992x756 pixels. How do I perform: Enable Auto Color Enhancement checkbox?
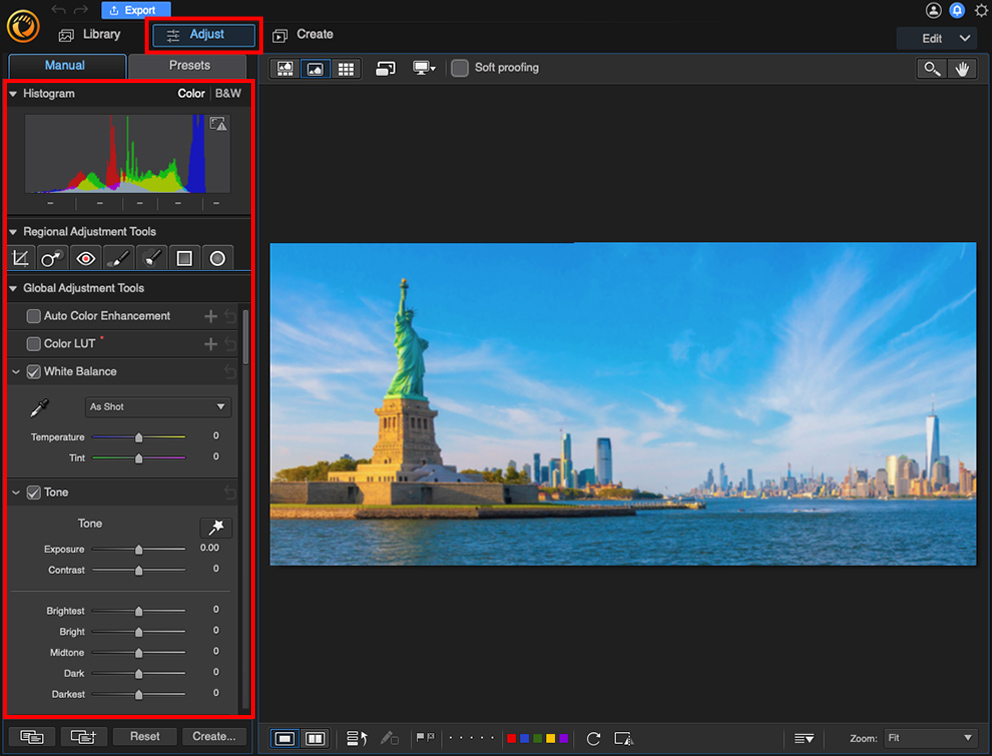pyautogui.click(x=34, y=316)
